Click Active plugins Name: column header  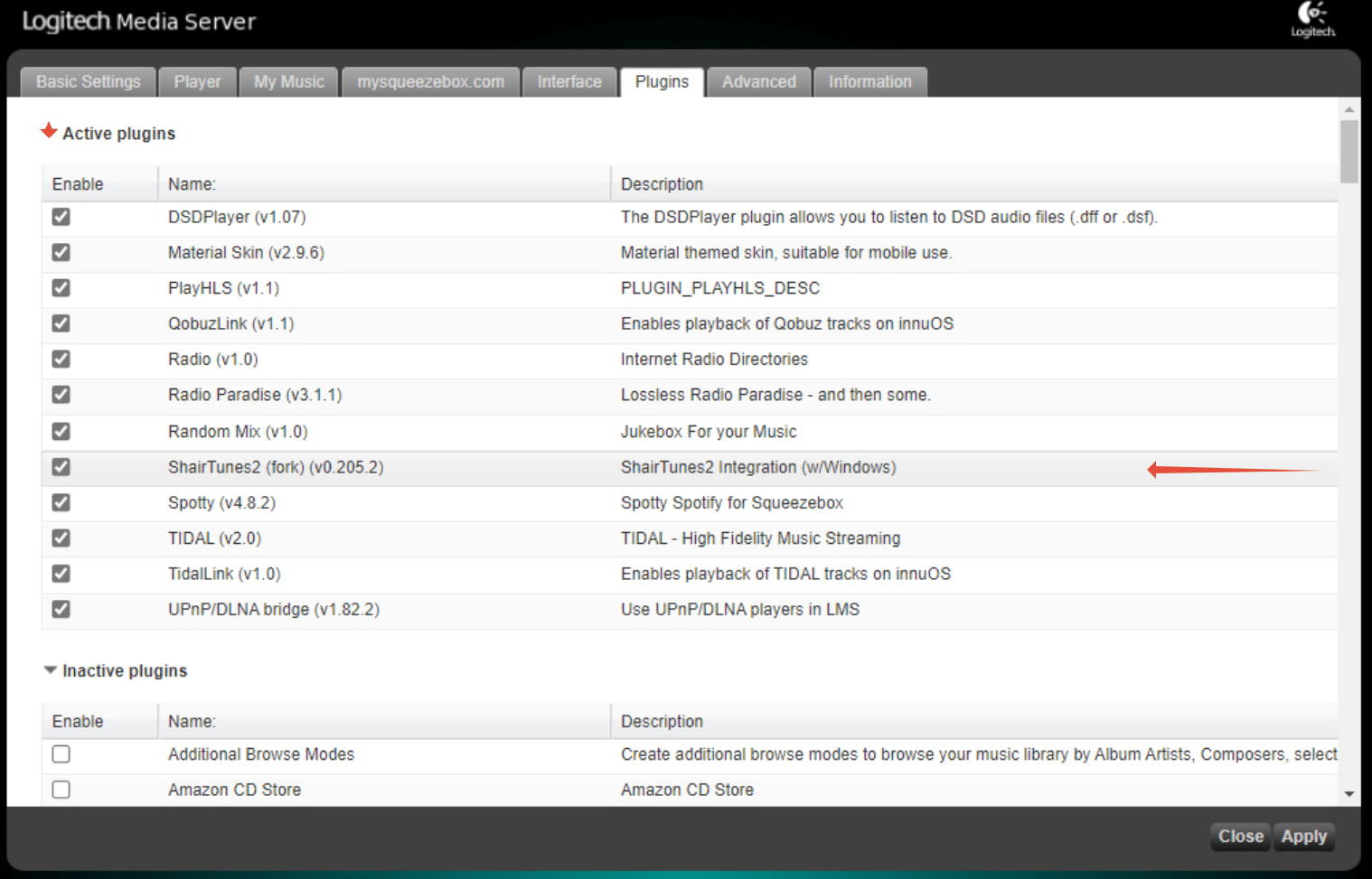click(384, 184)
